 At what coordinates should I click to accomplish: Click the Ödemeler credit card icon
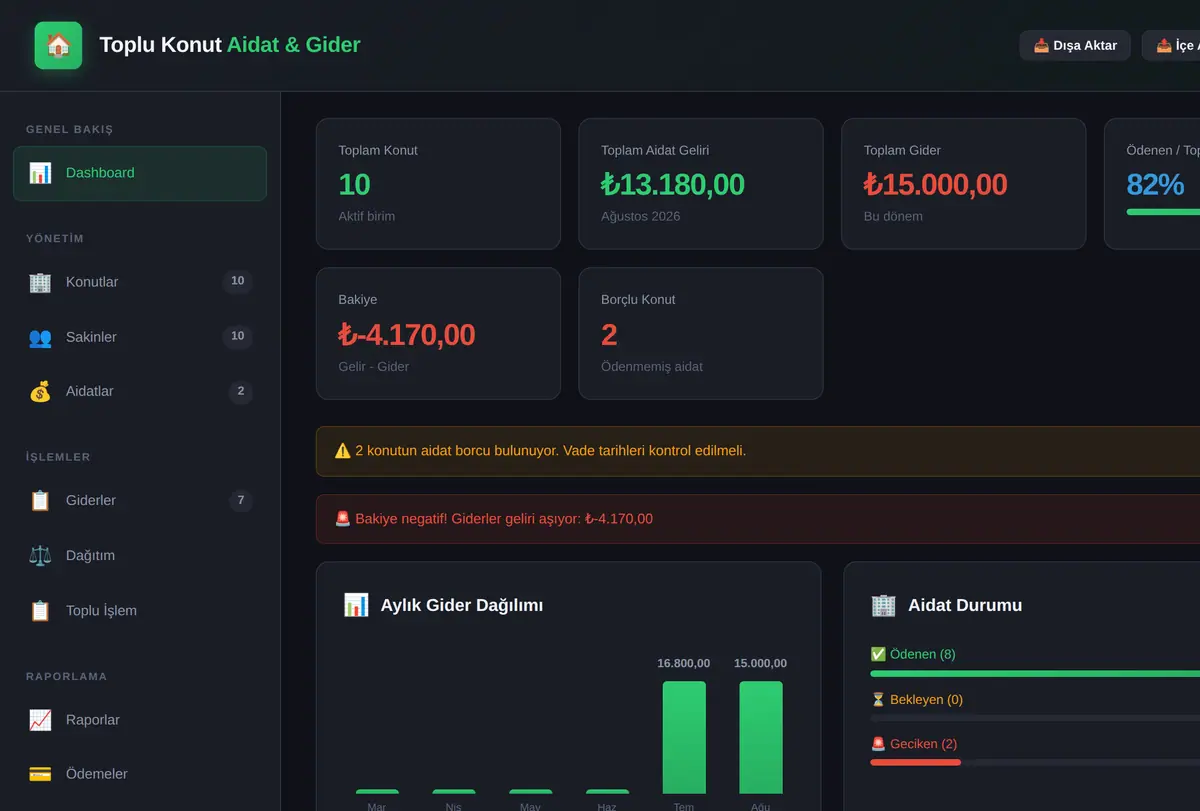click(x=40, y=774)
